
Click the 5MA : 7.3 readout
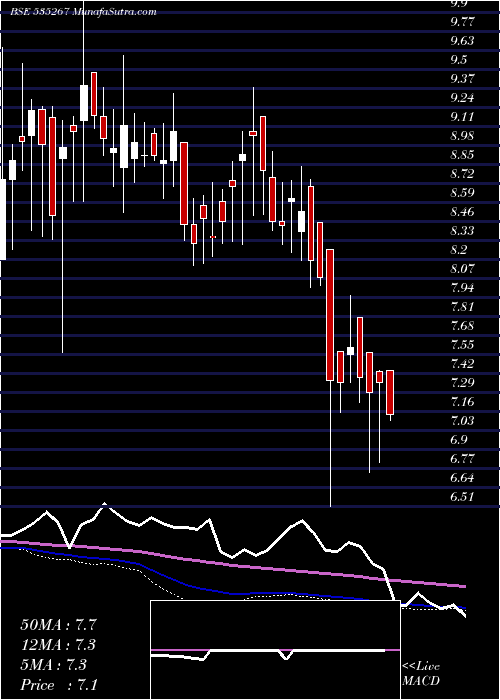[54, 665]
